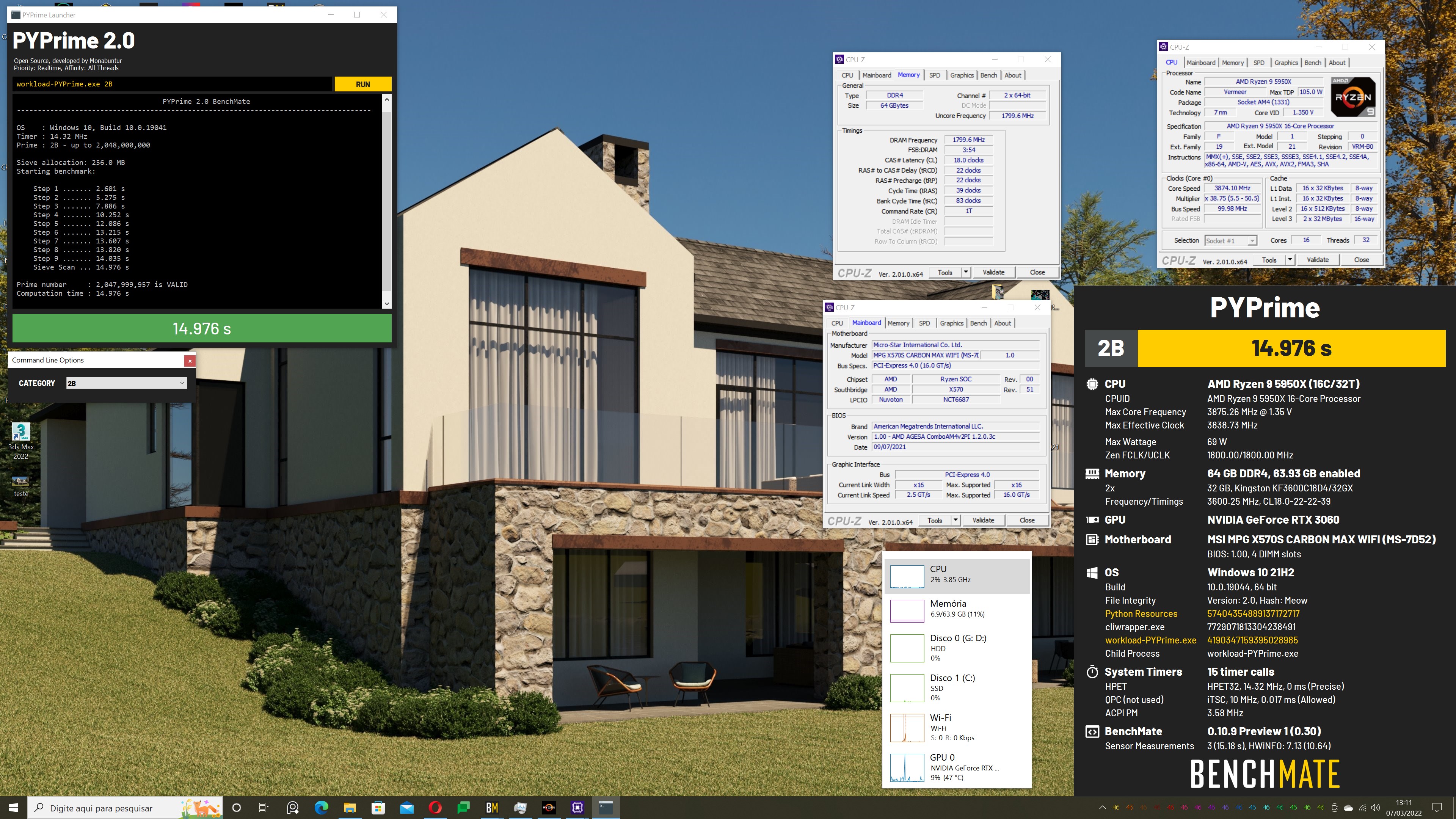Open Tools dropdown arrow in CPU-Z CPU window
Viewport: 1456px width, 819px height.
point(1290,260)
